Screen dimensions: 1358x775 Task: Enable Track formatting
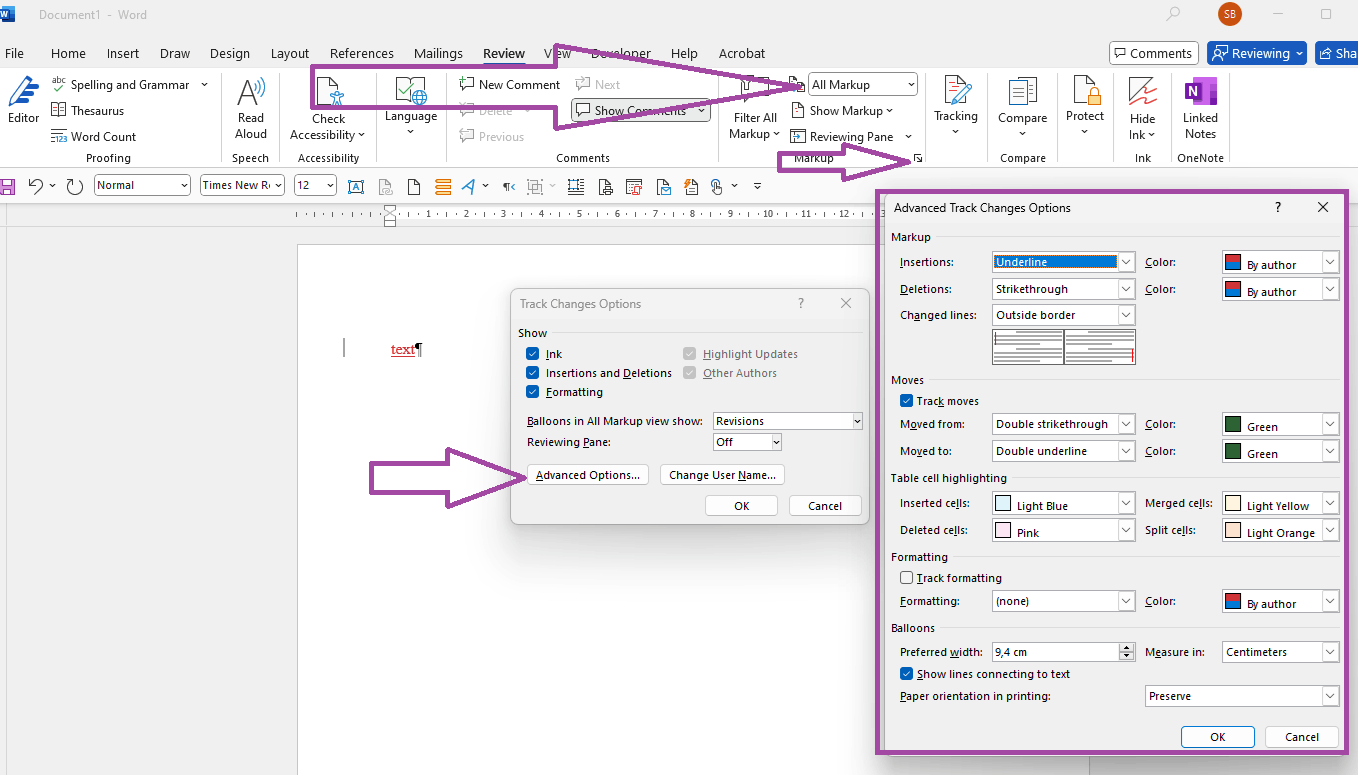906,577
